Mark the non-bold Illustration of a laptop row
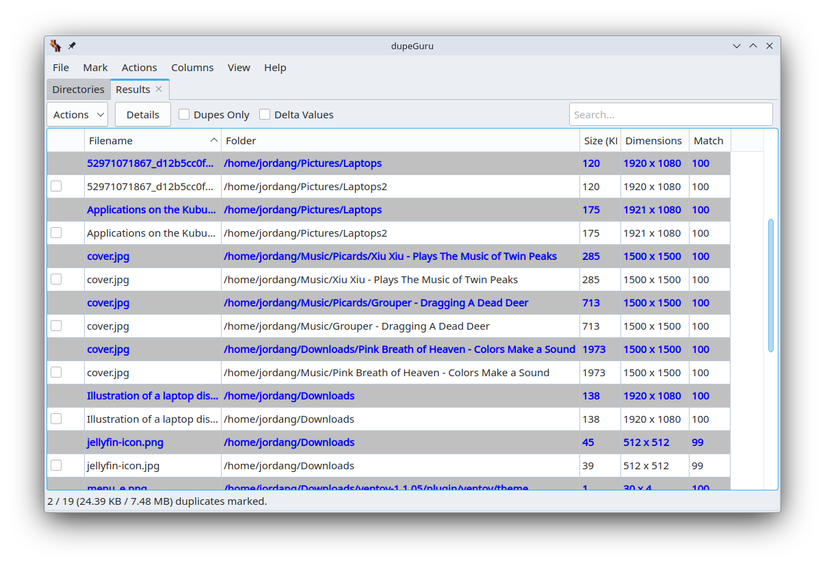 point(56,419)
